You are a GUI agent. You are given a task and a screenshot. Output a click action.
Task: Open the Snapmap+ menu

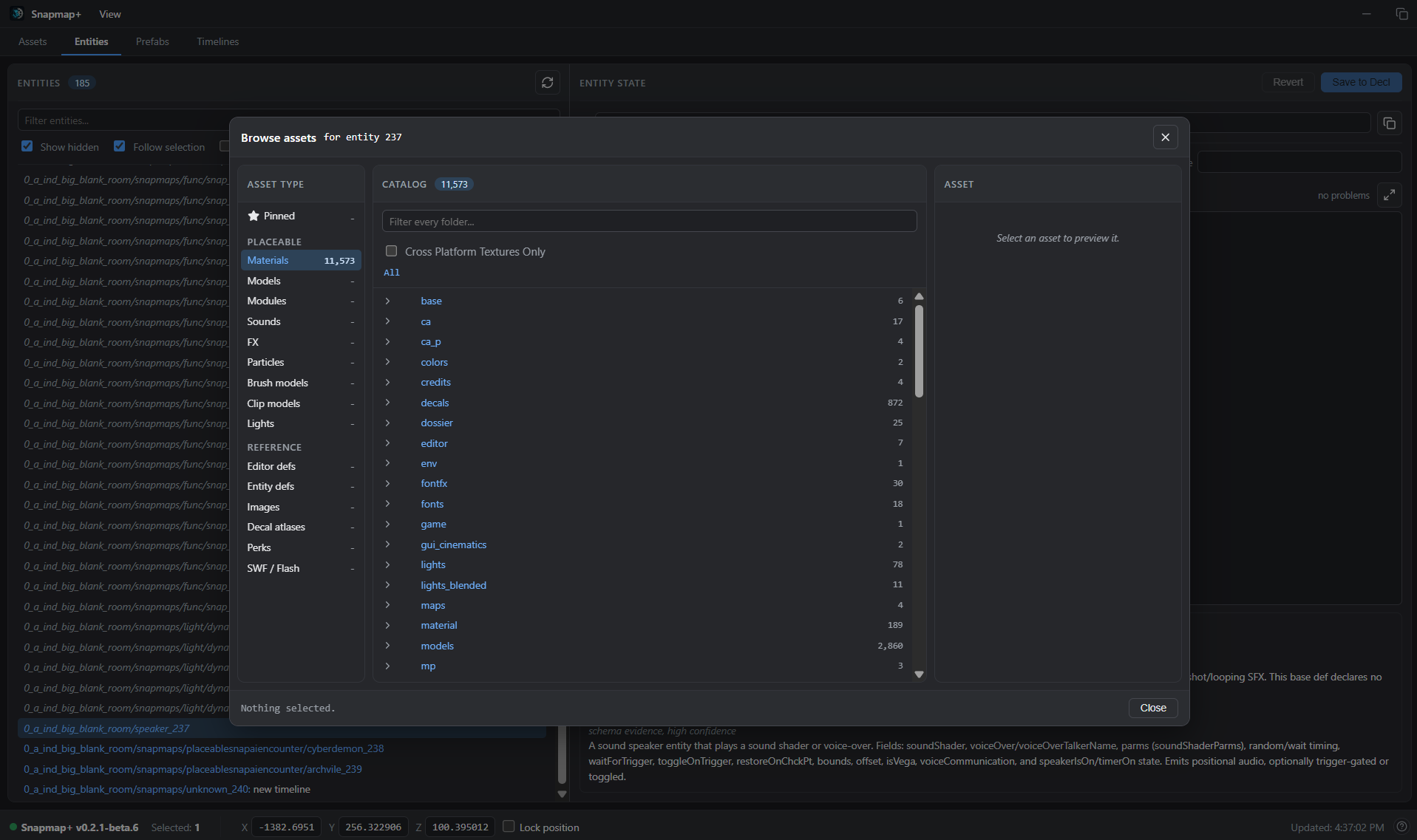tap(56, 14)
